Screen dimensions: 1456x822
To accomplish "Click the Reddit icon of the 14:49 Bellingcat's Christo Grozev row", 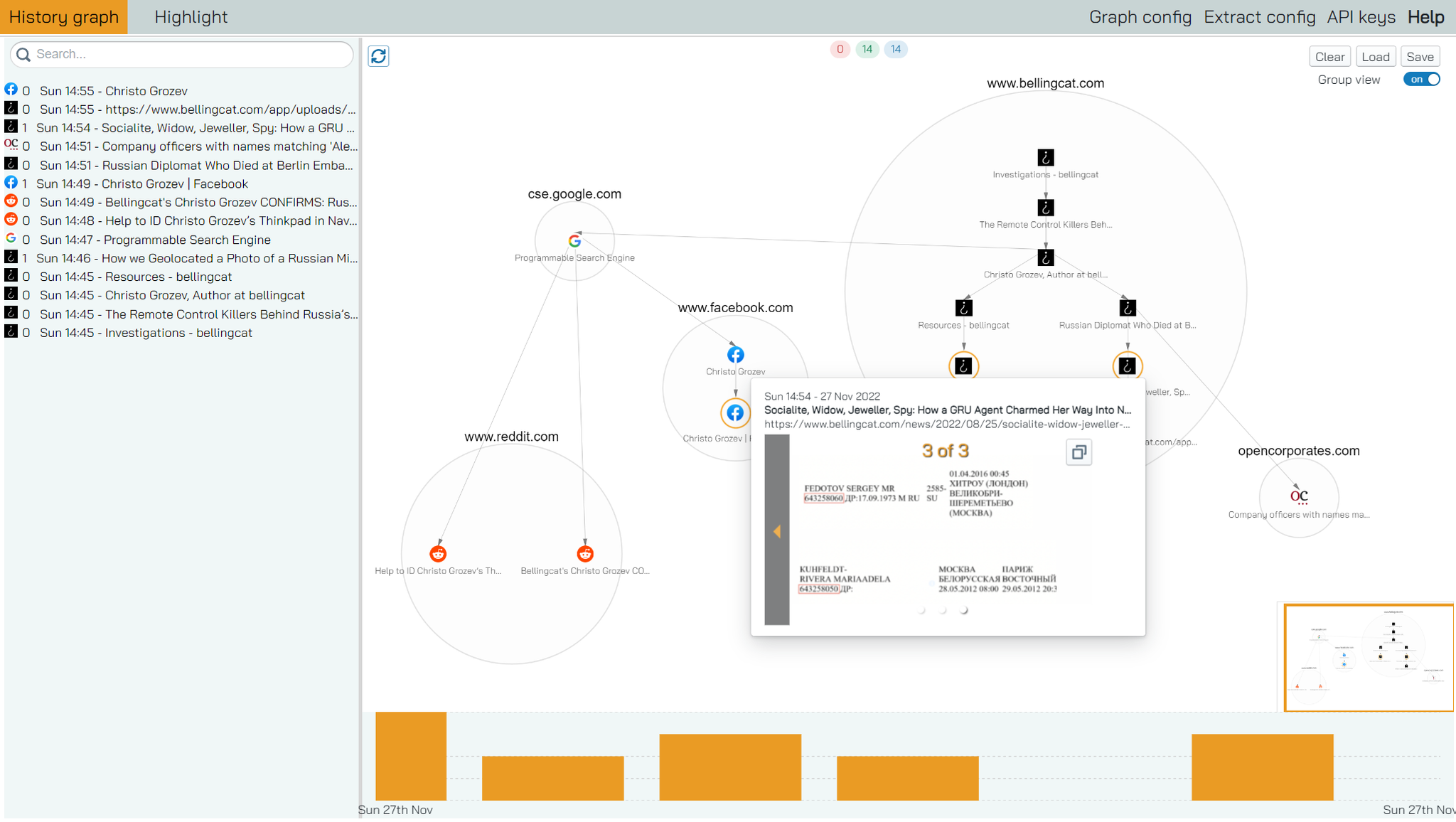I will coord(11,201).
